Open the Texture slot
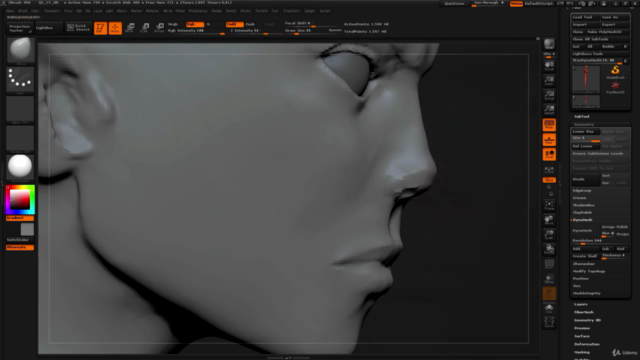This screenshot has width=640, height=360. [x=20, y=139]
